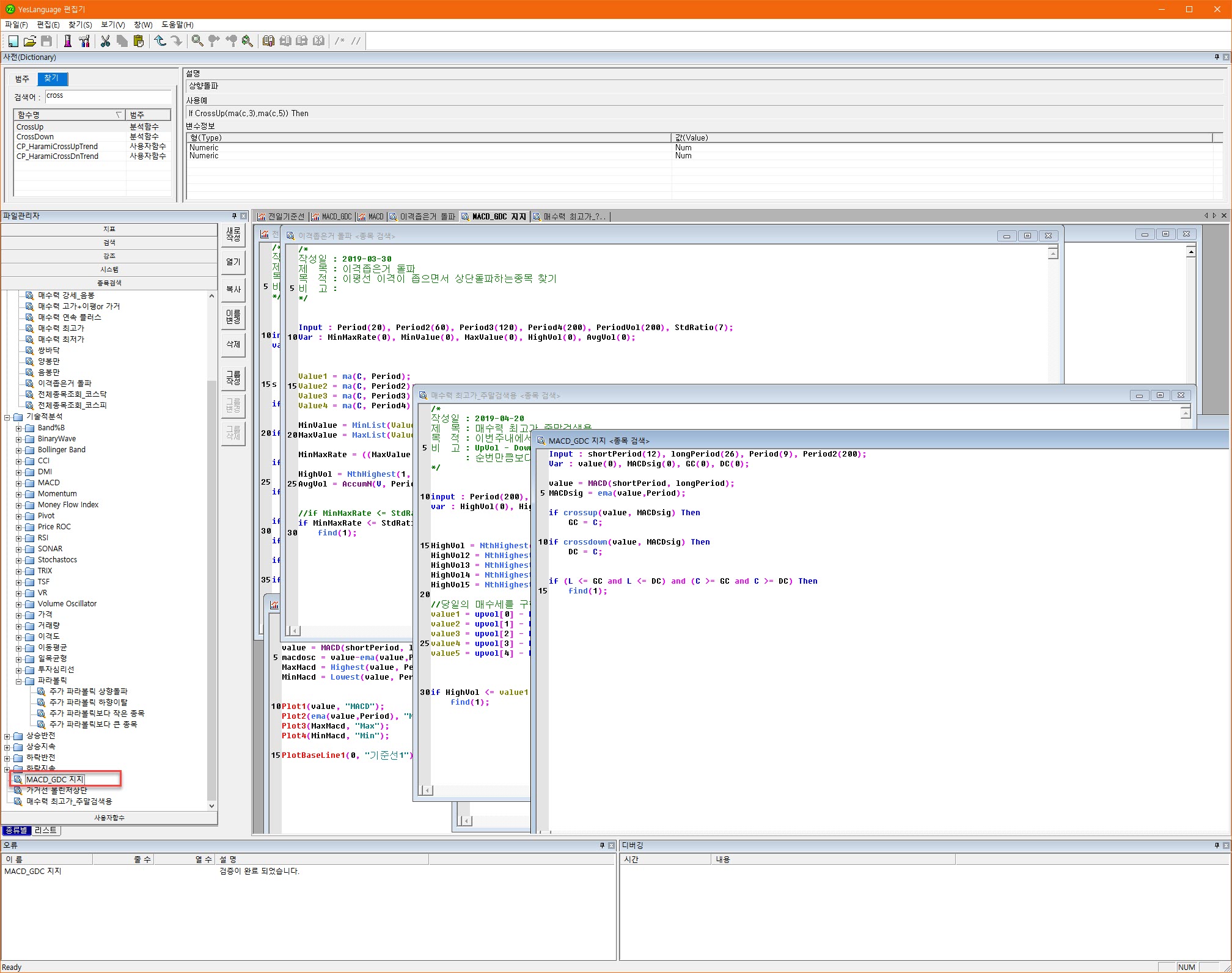This screenshot has width=1232, height=973.
Task: Click the 검색어 search input field
Action: click(108, 96)
